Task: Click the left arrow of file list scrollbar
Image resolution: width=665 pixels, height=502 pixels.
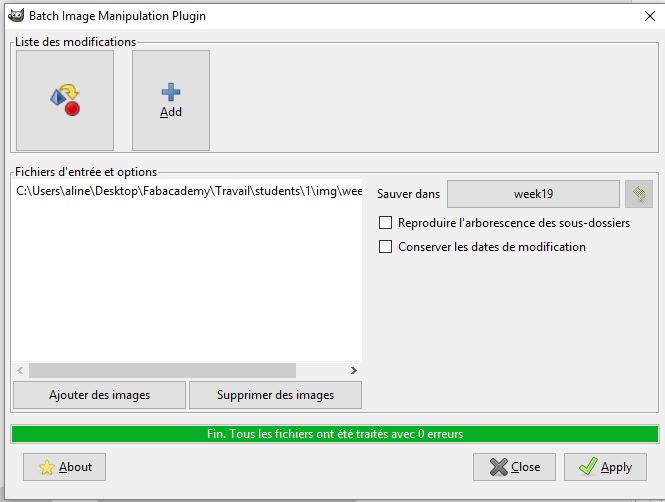Action: 20,371
